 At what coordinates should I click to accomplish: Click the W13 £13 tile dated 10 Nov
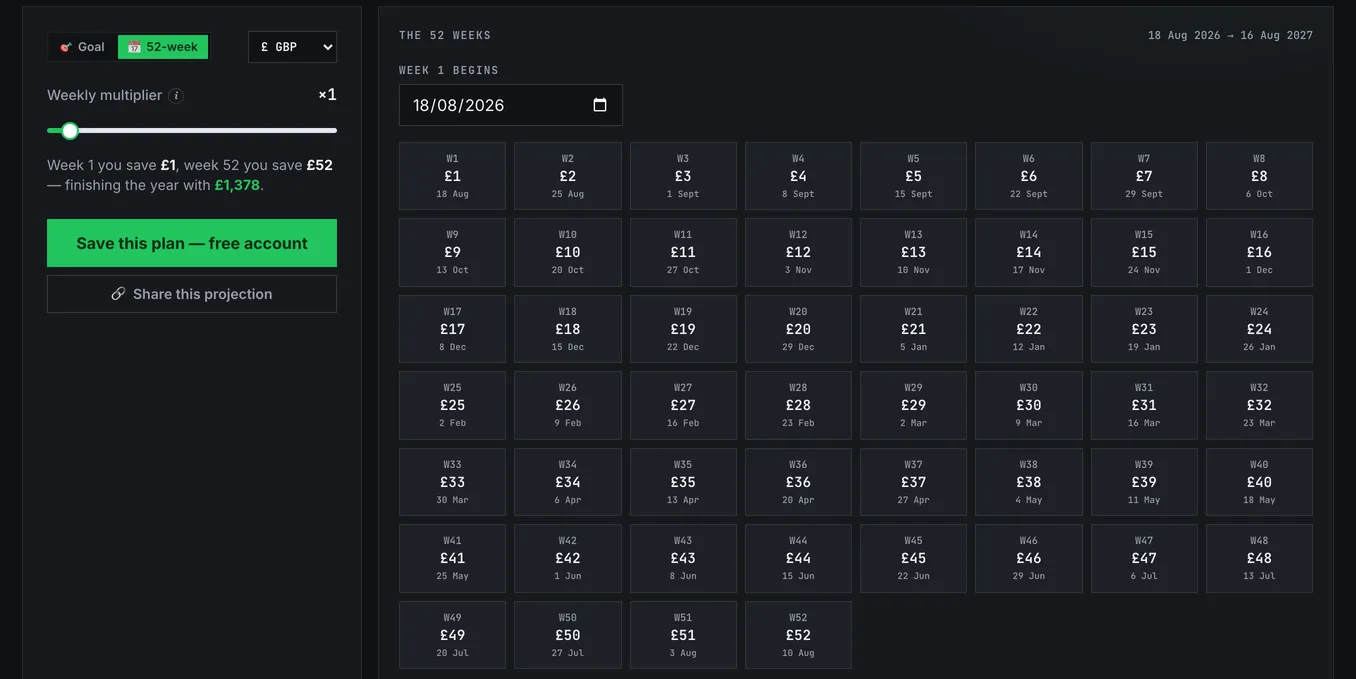[x=913, y=252]
